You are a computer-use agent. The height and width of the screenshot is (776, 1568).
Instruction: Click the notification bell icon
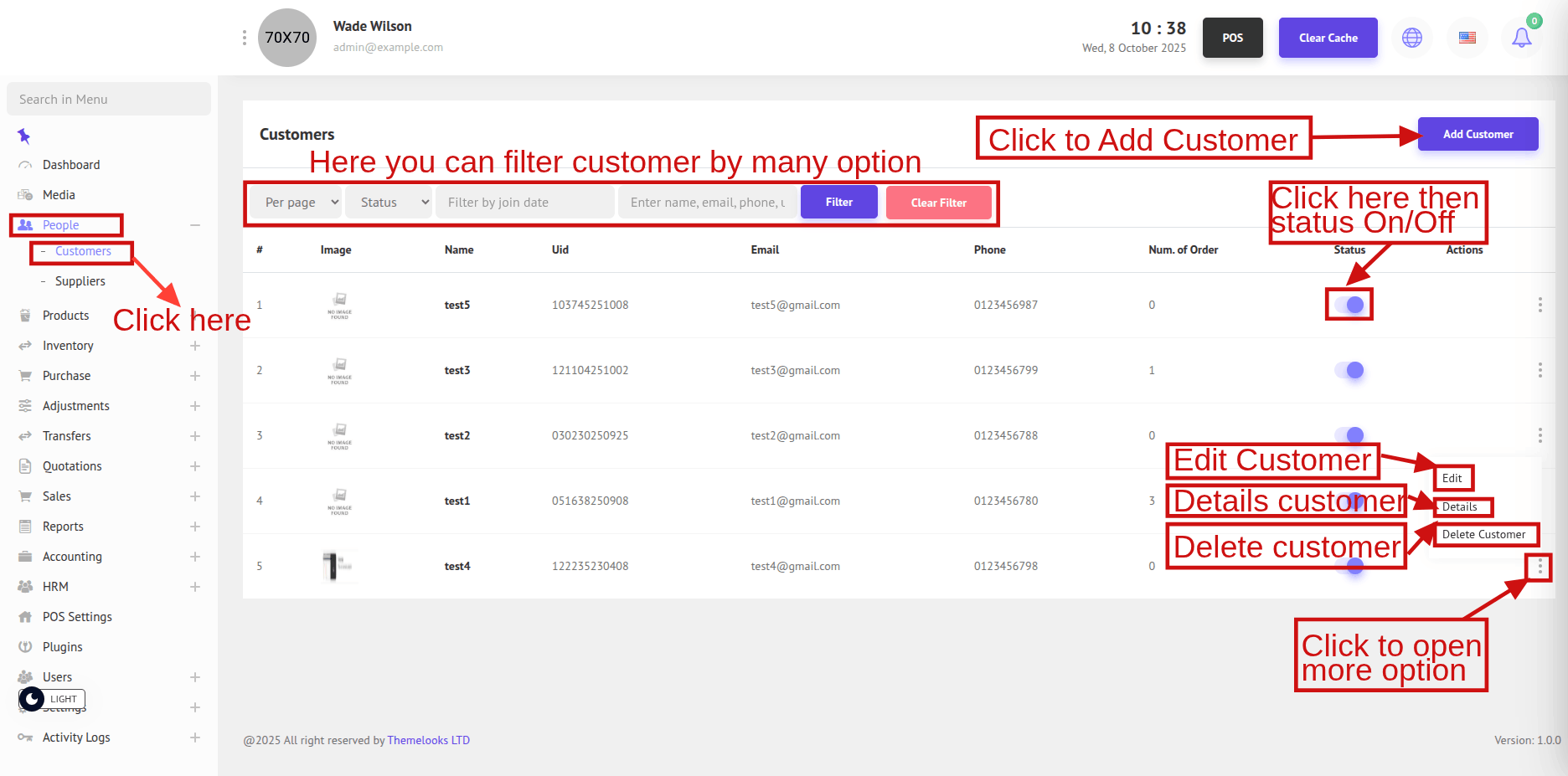tap(1521, 38)
